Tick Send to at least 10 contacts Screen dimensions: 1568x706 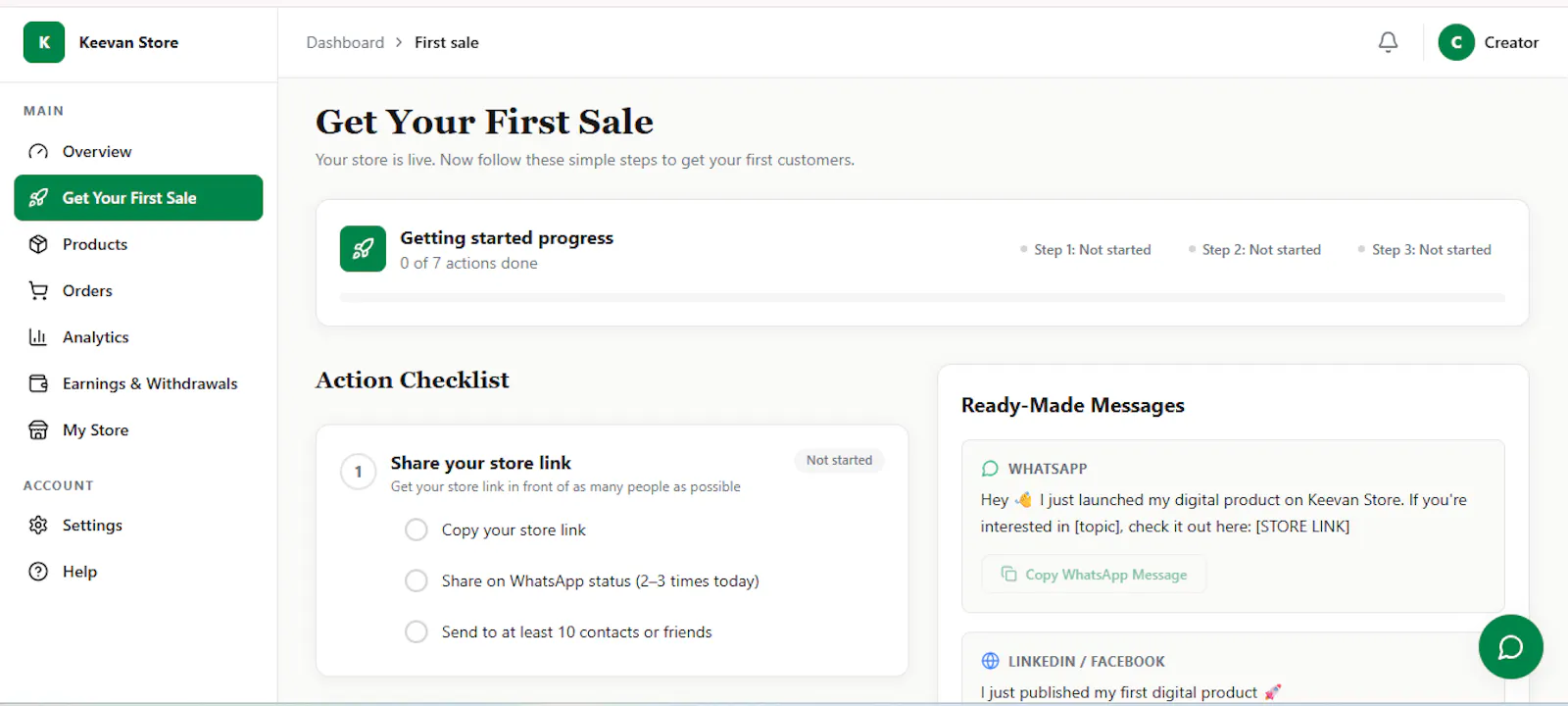(416, 631)
